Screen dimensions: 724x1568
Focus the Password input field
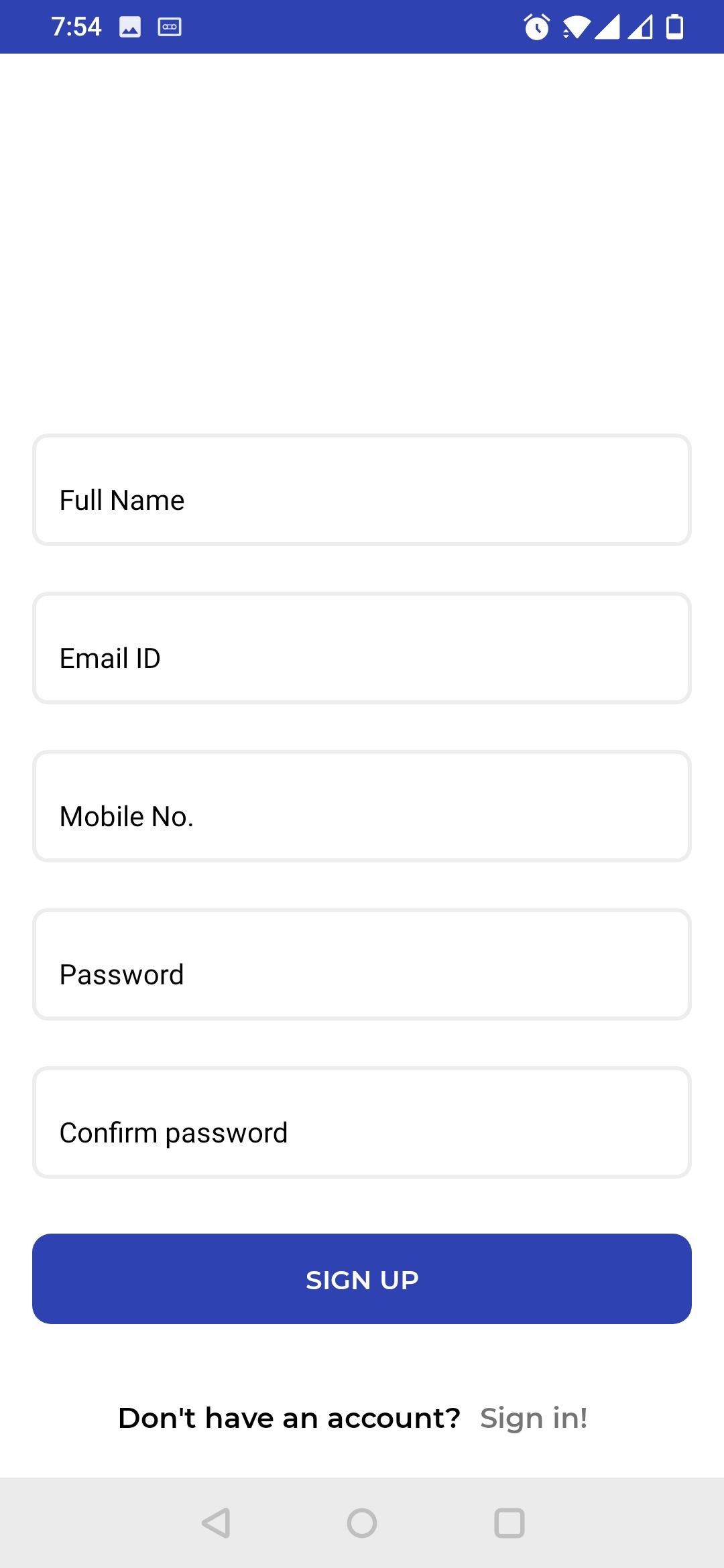click(x=362, y=964)
